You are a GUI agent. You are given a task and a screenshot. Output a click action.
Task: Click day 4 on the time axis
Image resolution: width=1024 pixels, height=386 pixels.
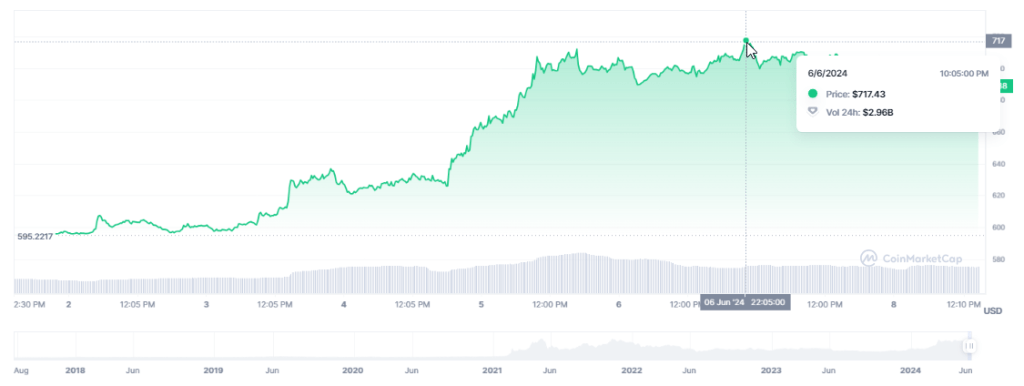344,304
